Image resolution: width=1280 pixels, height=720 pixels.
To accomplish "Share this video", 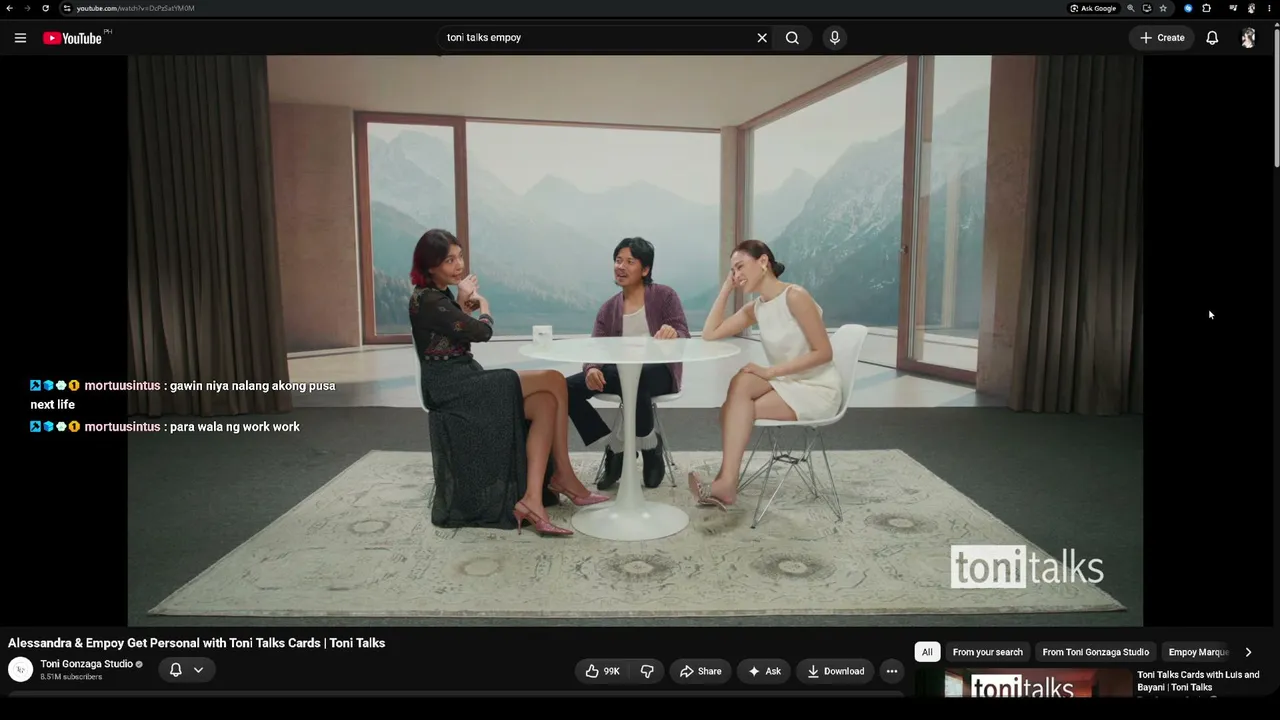I will coord(700,671).
